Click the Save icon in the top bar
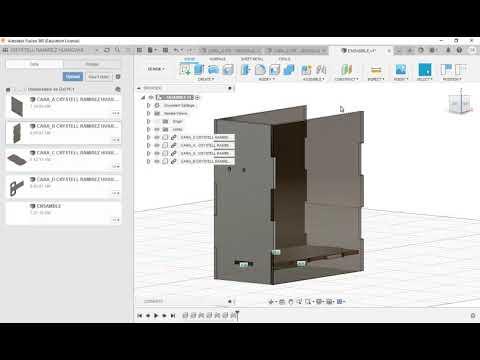This screenshot has height=360, width=480. click(165, 50)
